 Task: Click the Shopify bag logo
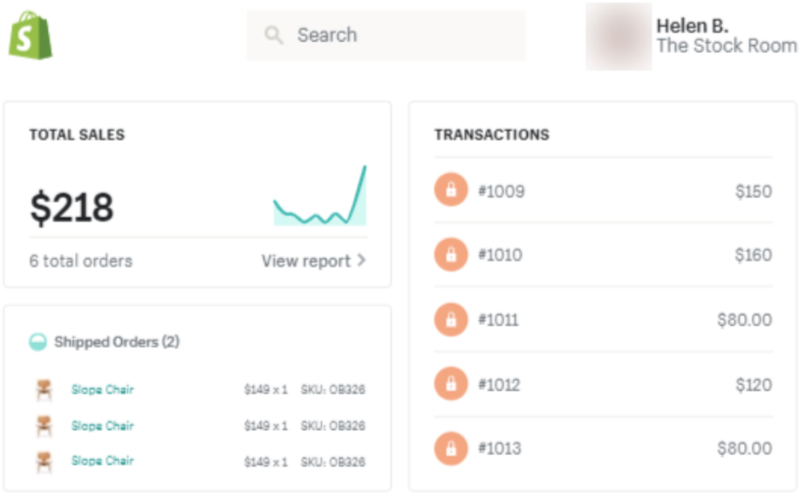(31, 35)
